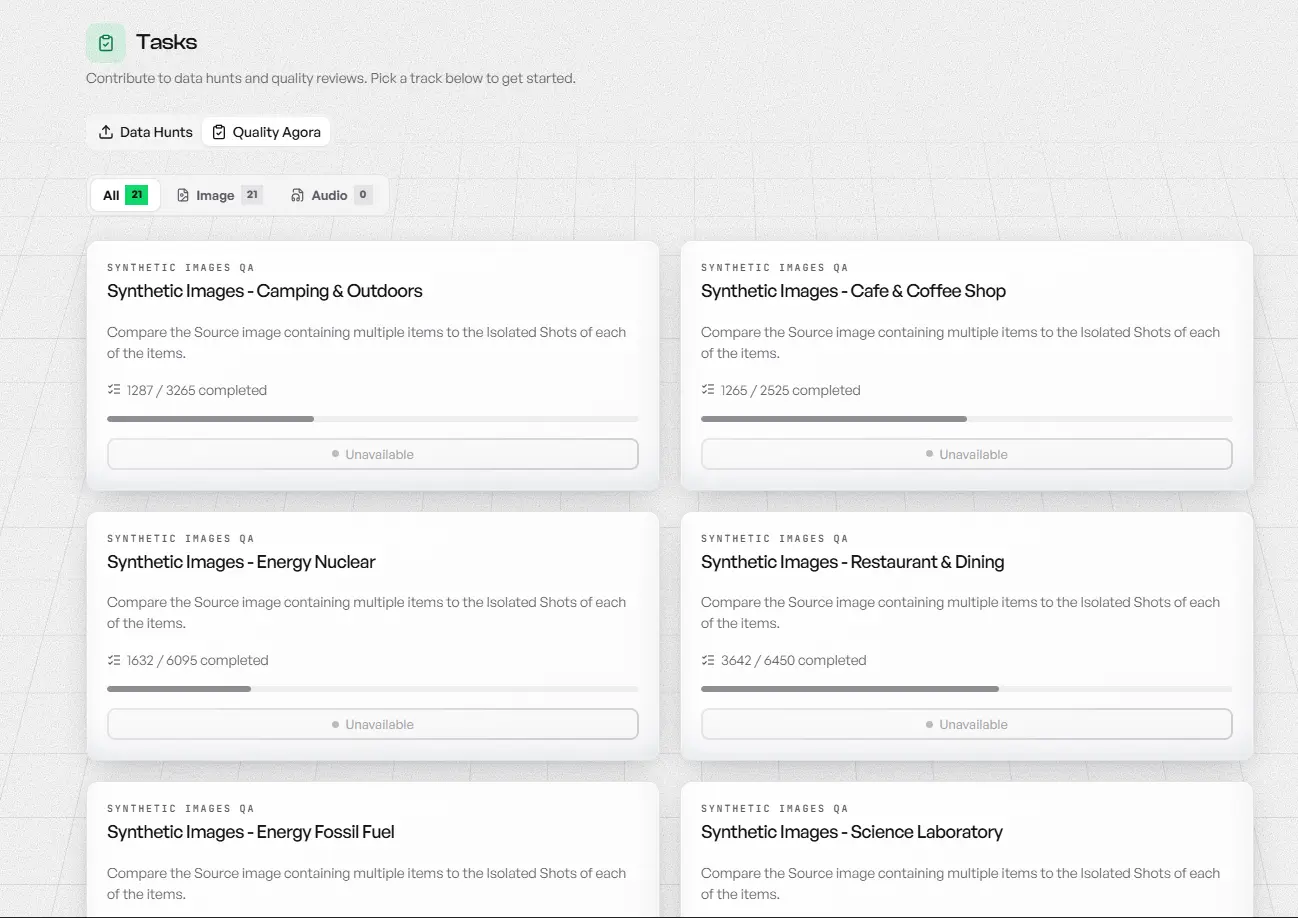This screenshot has width=1298, height=918.
Task: Open Synthetic Images - Science Laboratory title
Action: pos(852,832)
